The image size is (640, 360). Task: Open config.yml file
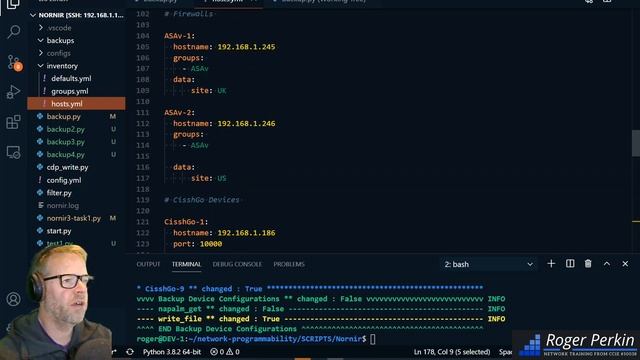pyautogui.click(x=76, y=180)
